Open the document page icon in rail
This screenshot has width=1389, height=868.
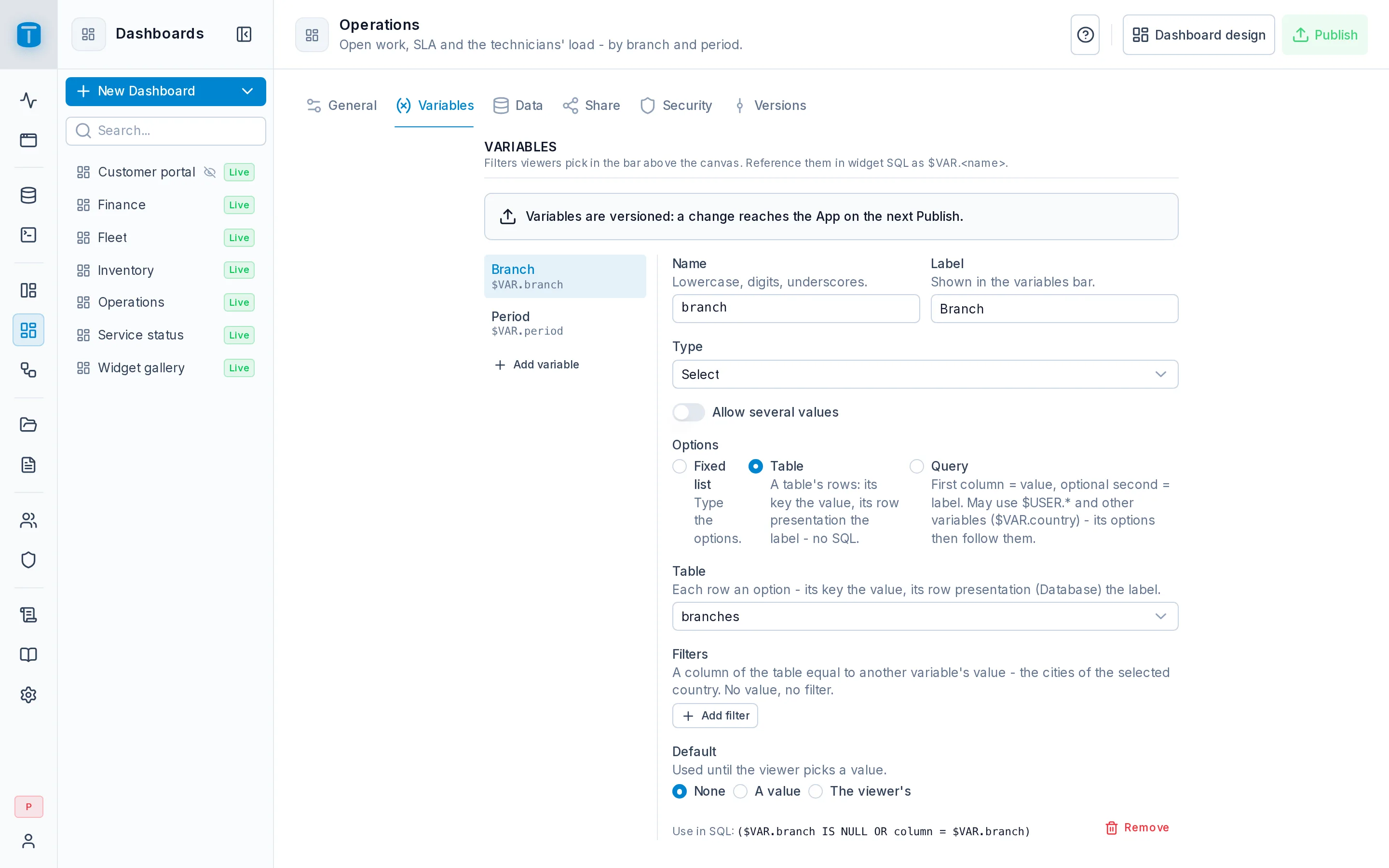point(28,464)
